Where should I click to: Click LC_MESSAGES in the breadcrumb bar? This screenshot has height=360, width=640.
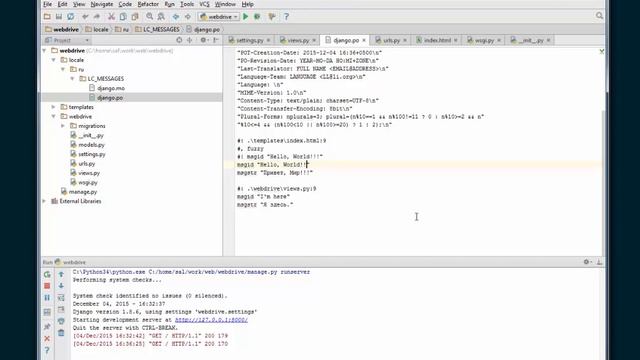coord(161,29)
